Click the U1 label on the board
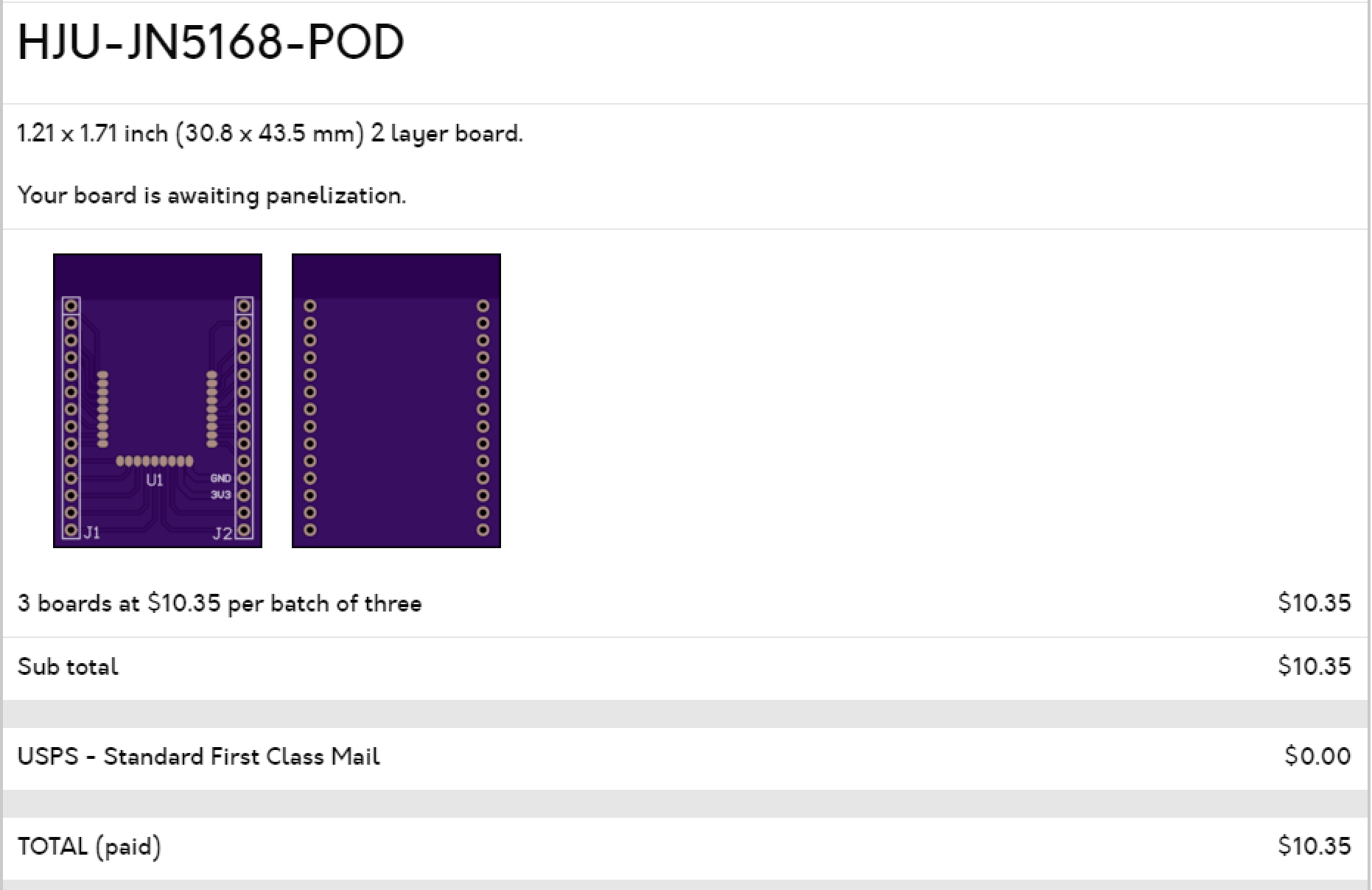This screenshot has width=1372, height=890. (x=154, y=481)
